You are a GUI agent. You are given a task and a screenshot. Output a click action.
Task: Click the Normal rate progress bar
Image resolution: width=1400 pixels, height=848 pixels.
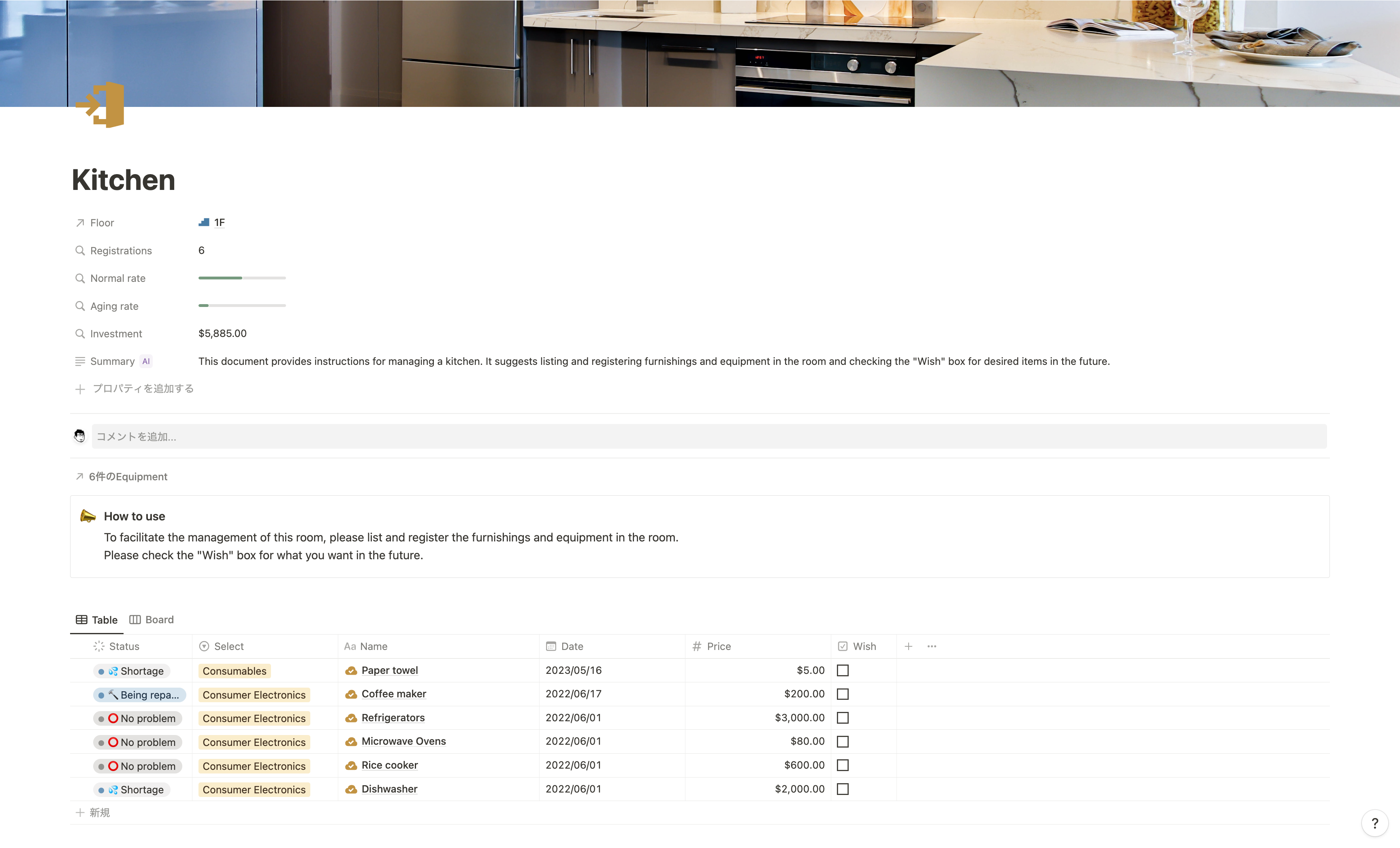pyautogui.click(x=241, y=278)
